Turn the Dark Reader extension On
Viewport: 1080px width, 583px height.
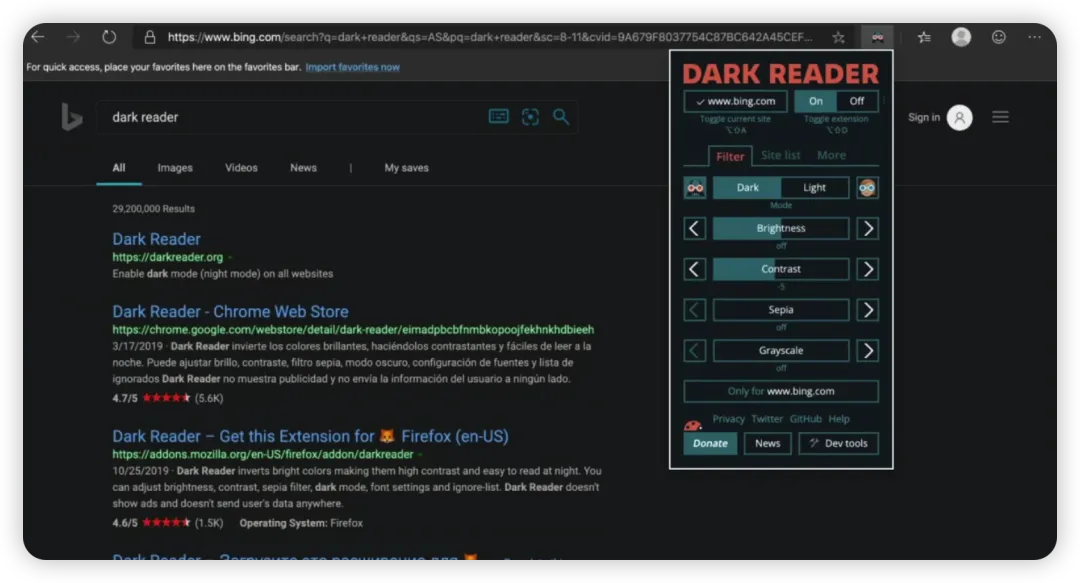coord(816,101)
